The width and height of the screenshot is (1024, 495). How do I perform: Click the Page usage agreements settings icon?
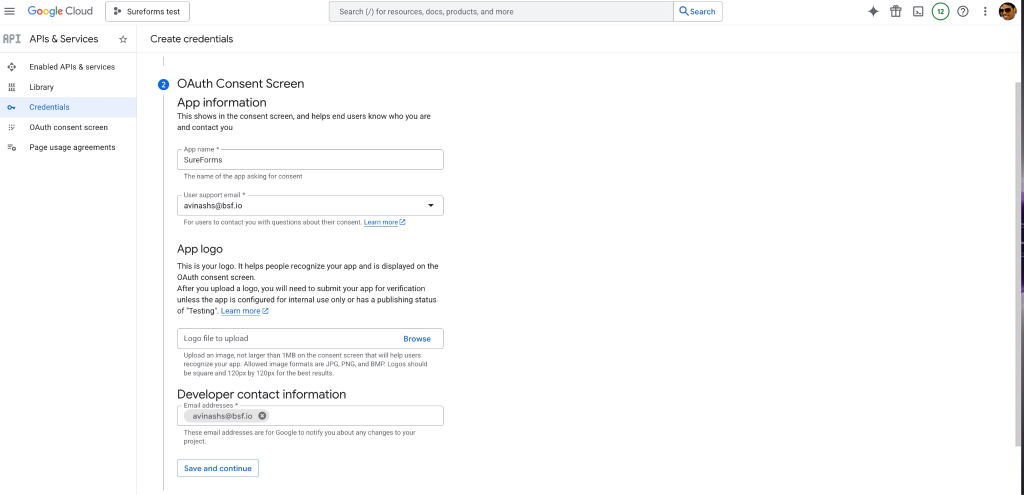tap(12, 148)
